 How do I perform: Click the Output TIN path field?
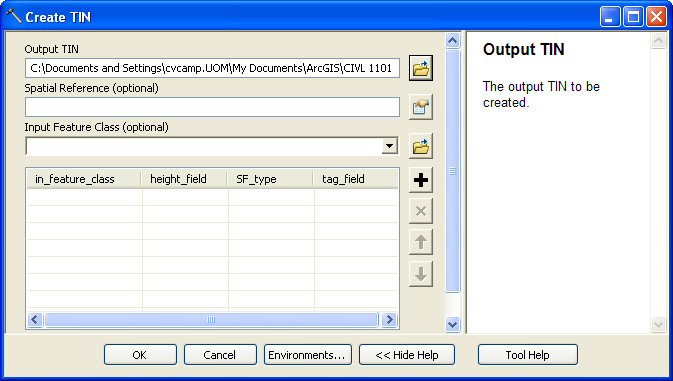coord(212,68)
